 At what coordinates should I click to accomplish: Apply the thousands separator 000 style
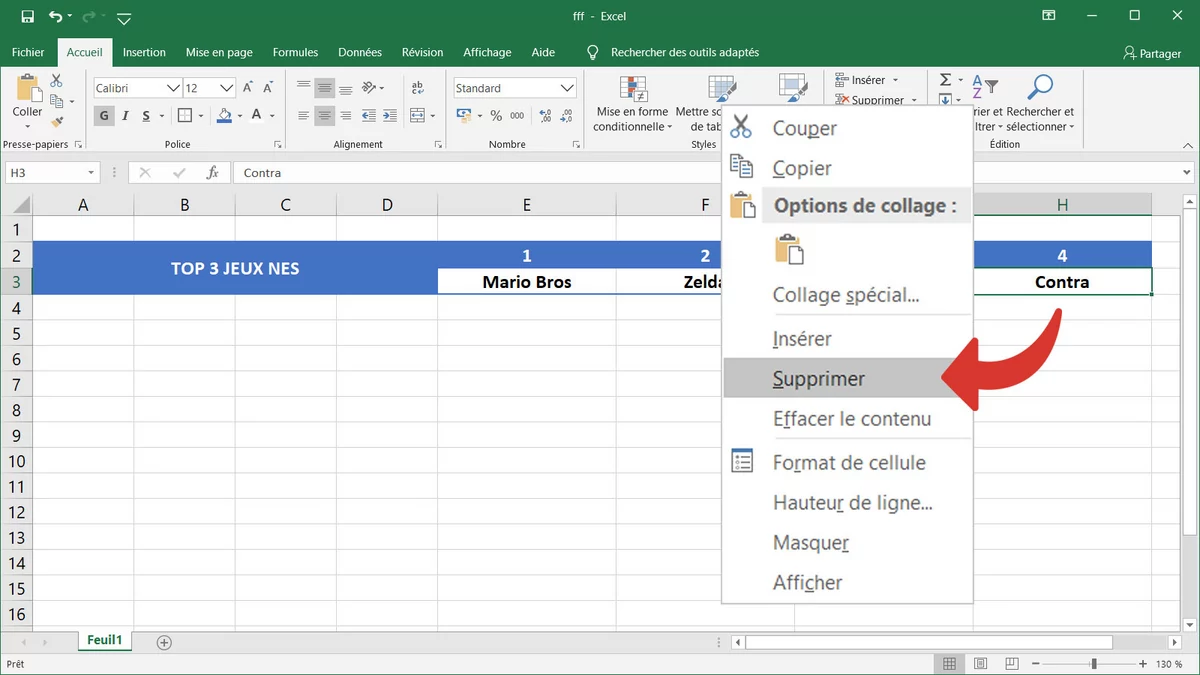point(517,116)
